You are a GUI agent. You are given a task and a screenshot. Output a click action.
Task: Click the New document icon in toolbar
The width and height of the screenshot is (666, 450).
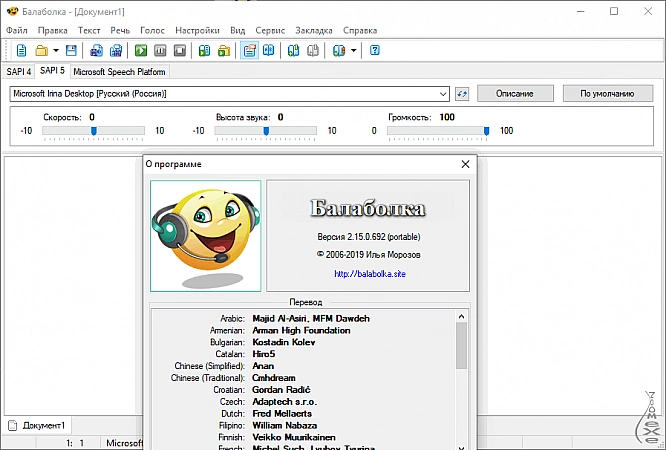[21, 50]
